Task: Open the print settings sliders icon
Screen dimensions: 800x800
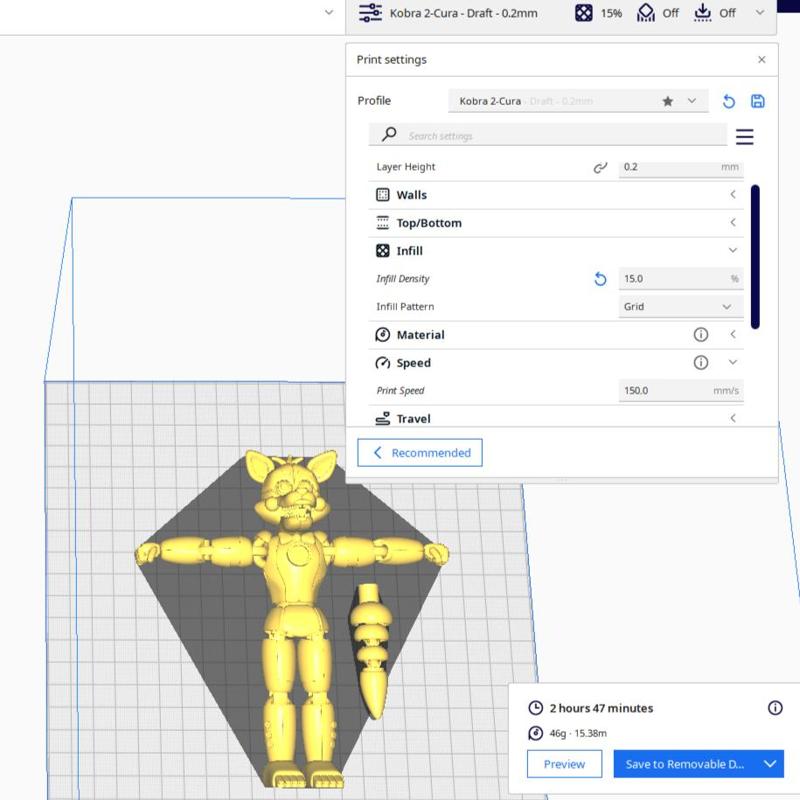Action: (370, 13)
